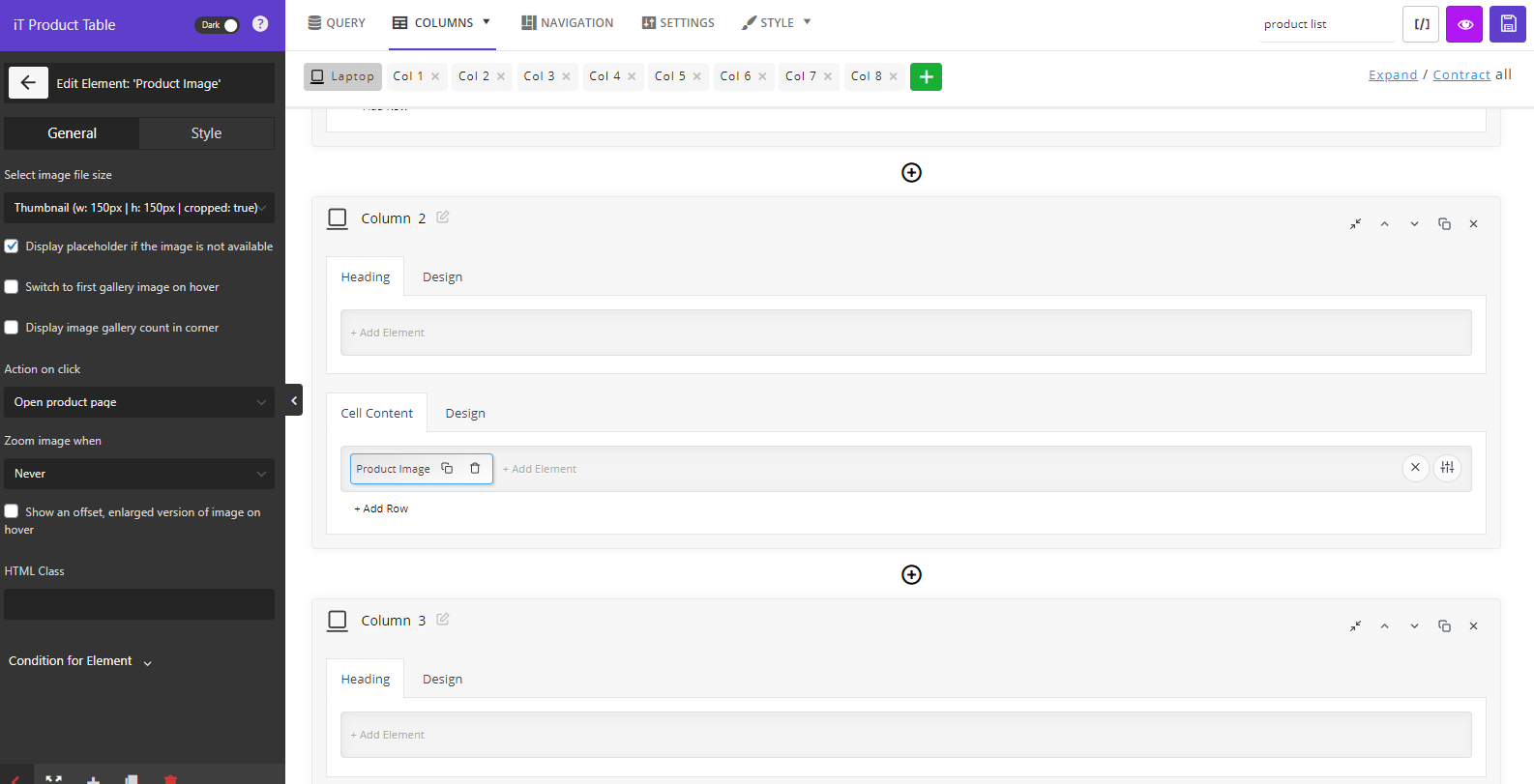
Task: Select the Column 2 checkbox icon
Action: click(338, 218)
